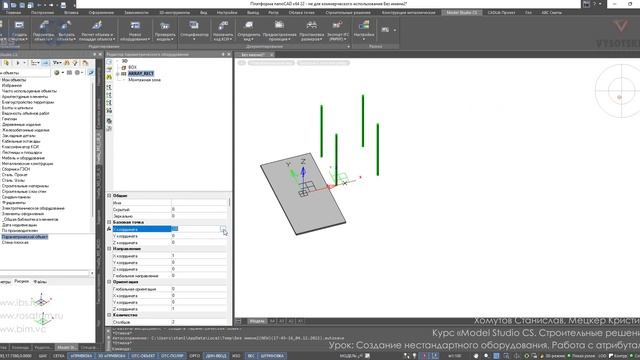640x360 pixels.
Task: Select BOX item in editor tree
Action: [132, 67]
